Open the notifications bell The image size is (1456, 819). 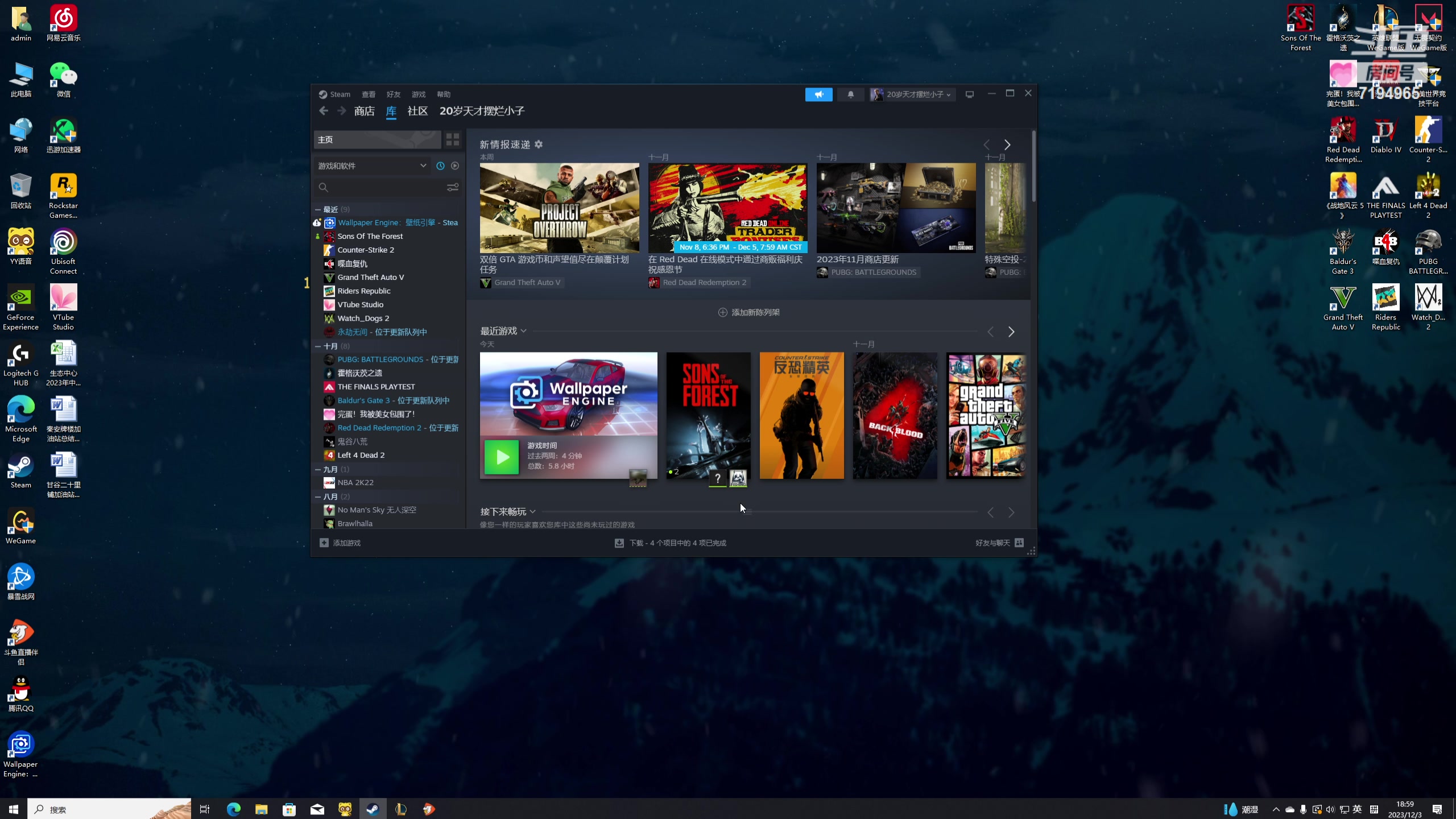(x=850, y=94)
